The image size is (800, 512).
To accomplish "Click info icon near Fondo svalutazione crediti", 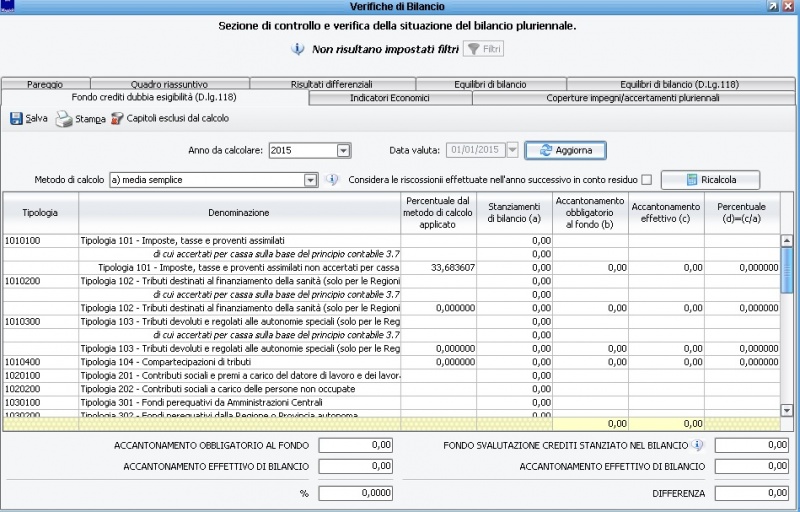I will point(698,445).
